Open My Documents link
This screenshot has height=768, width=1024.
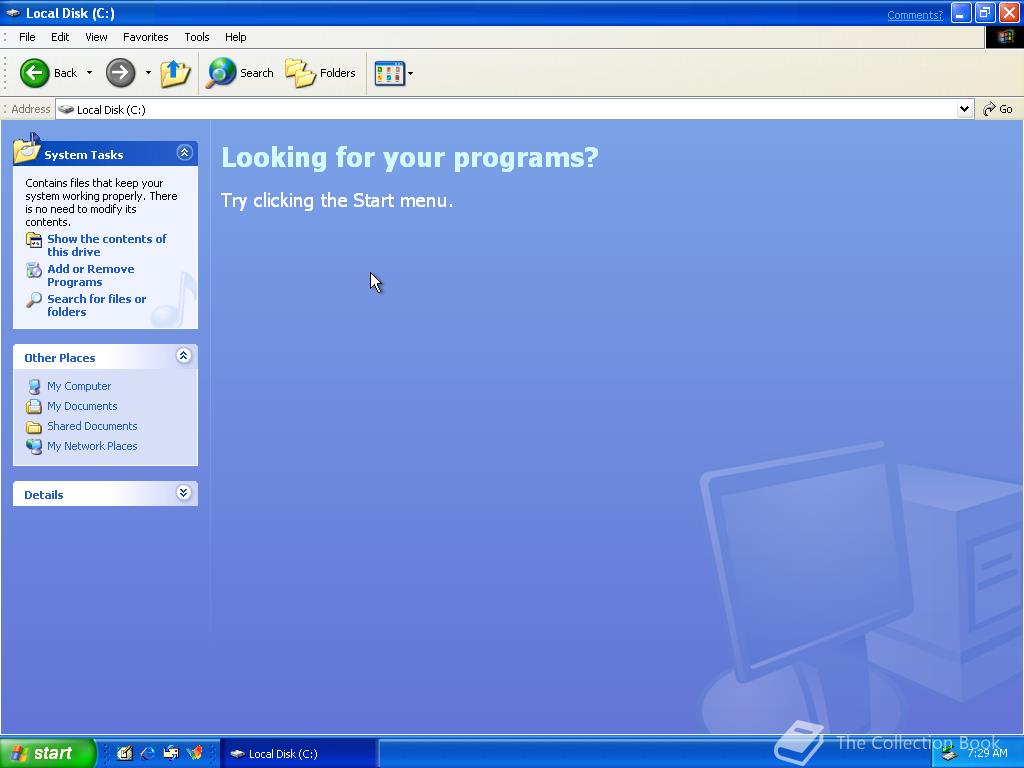(x=82, y=406)
